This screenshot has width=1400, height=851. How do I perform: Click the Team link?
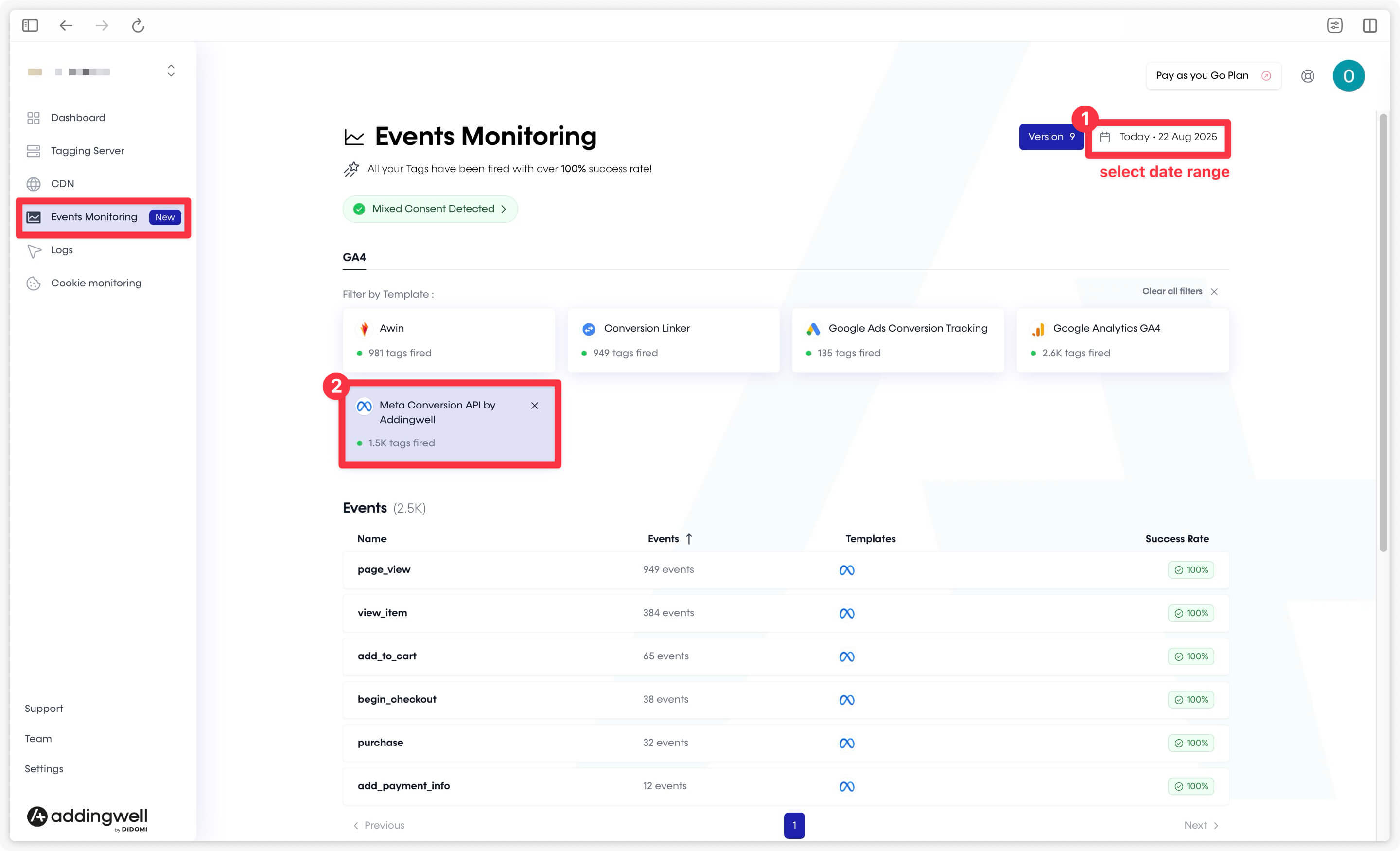pos(38,739)
